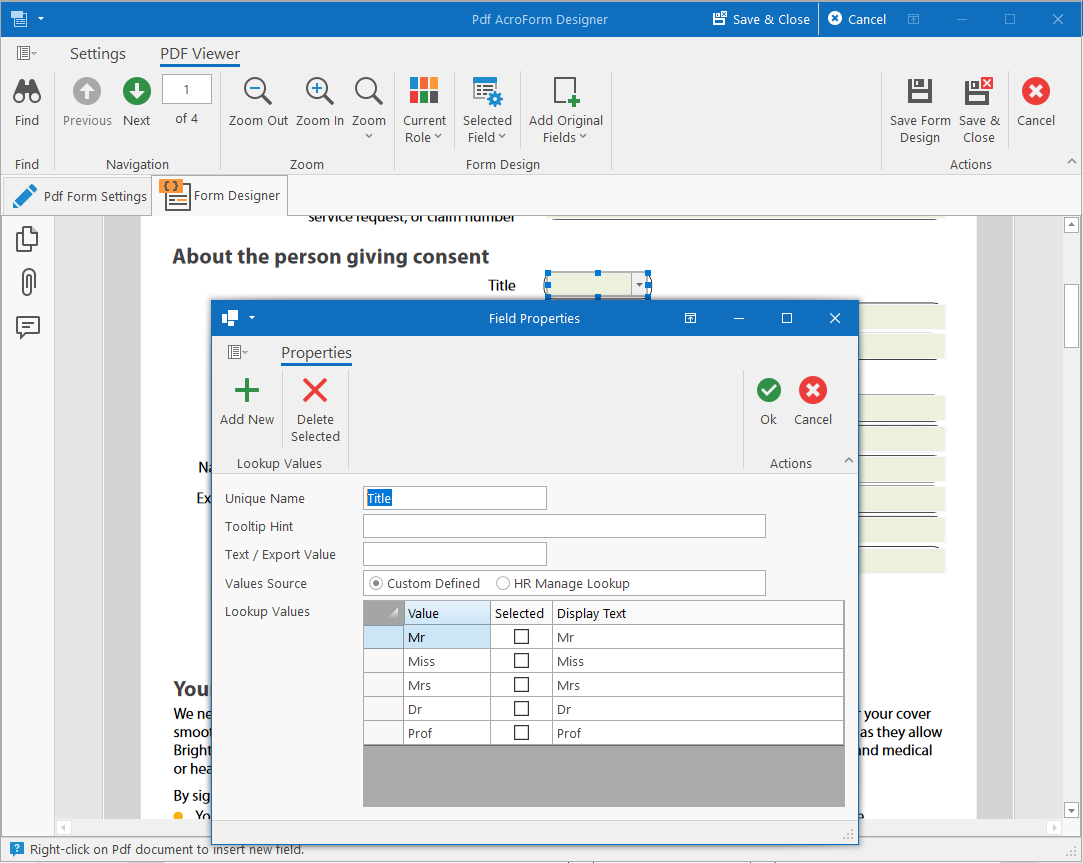
Task: Select the Miss value cell
Action: pos(447,661)
